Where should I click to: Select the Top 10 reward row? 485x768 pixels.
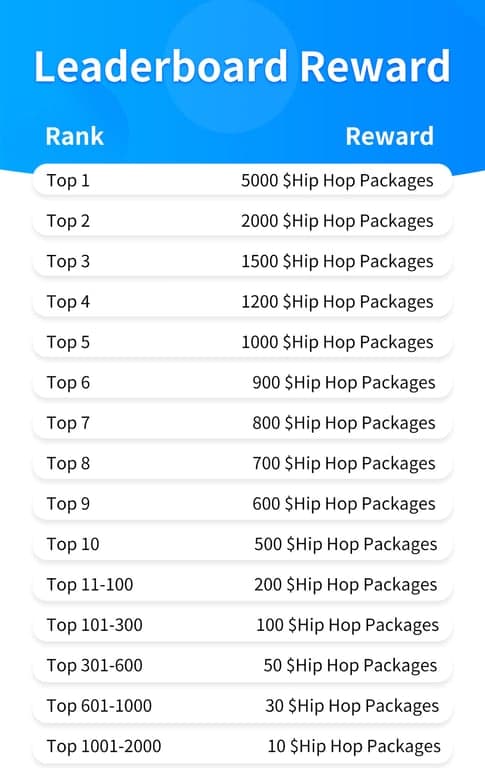pos(242,544)
